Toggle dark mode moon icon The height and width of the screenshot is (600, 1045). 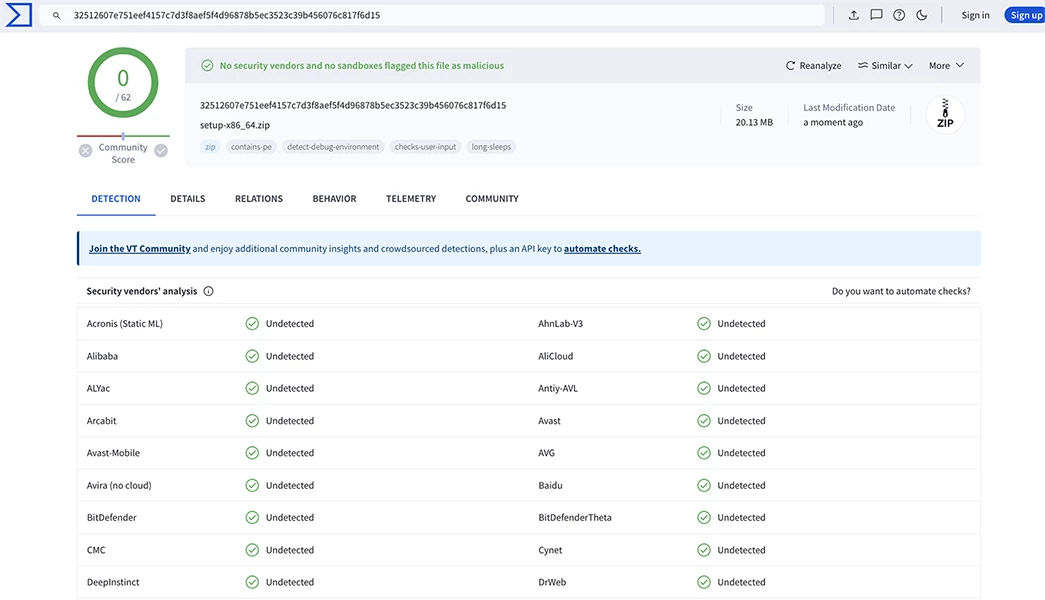click(922, 15)
